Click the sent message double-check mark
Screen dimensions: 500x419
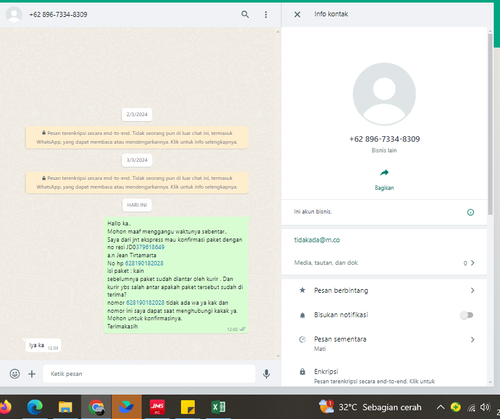point(243,329)
